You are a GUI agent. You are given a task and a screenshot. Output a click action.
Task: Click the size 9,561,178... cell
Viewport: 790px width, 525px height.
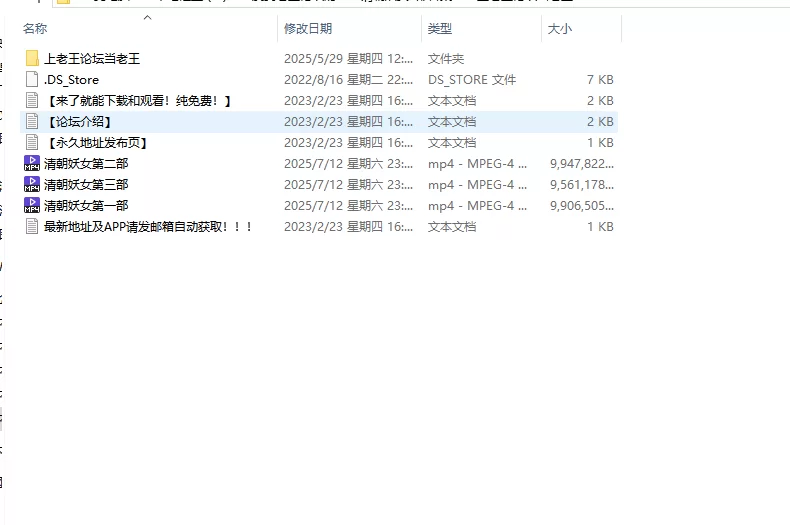(x=582, y=184)
